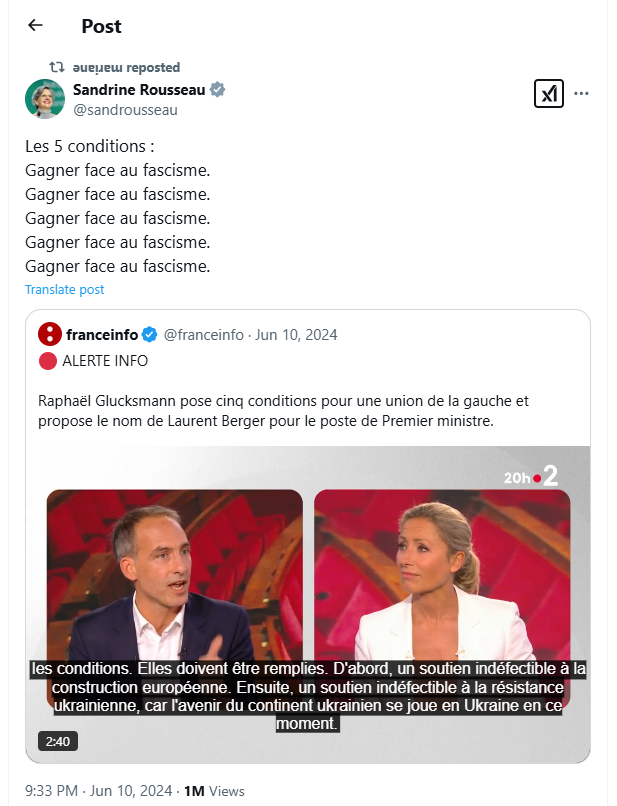Open the Grok explain icon
617x806 pixels.
[x=548, y=94]
